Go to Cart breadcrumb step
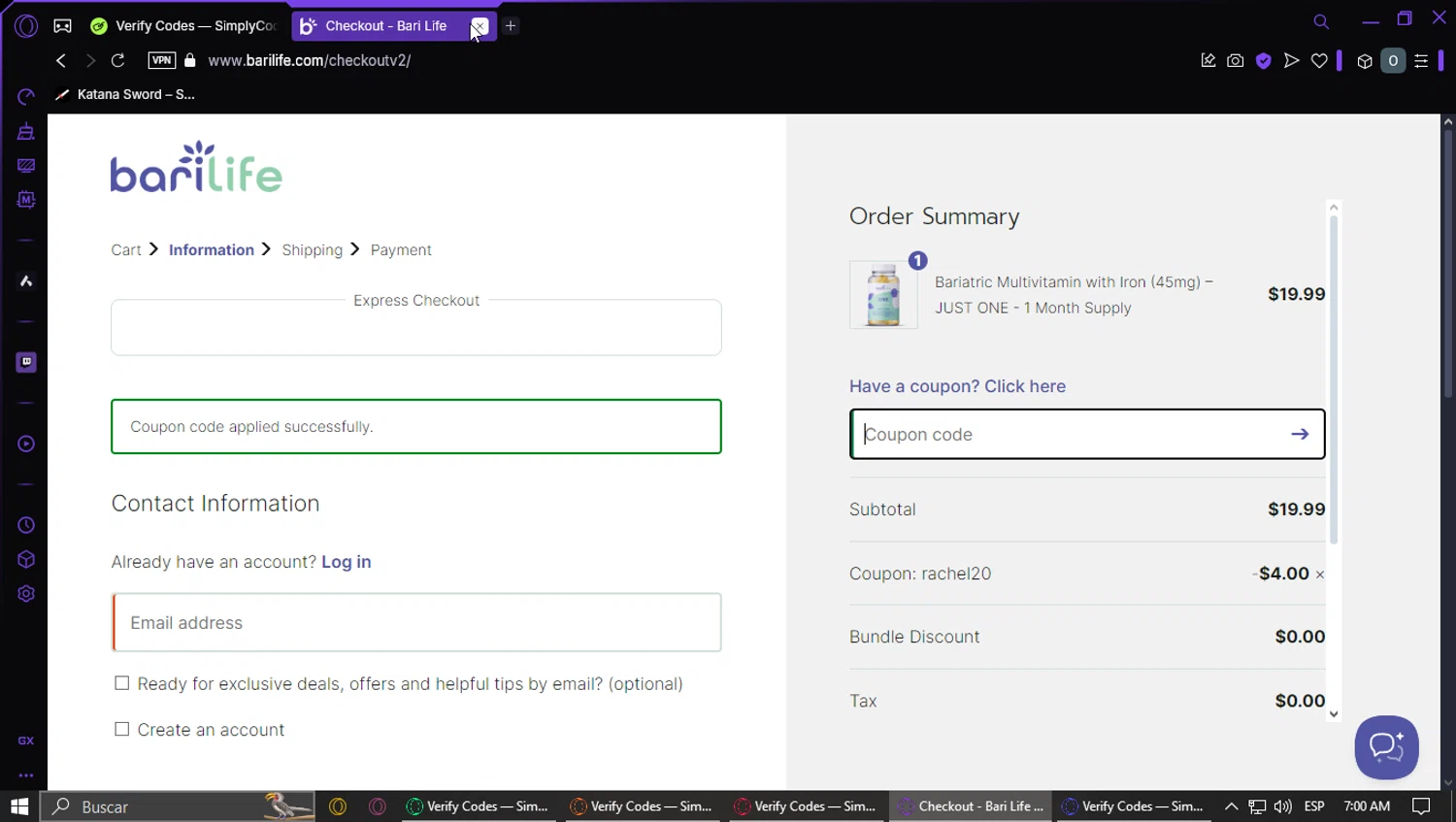1456x822 pixels. click(x=126, y=249)
